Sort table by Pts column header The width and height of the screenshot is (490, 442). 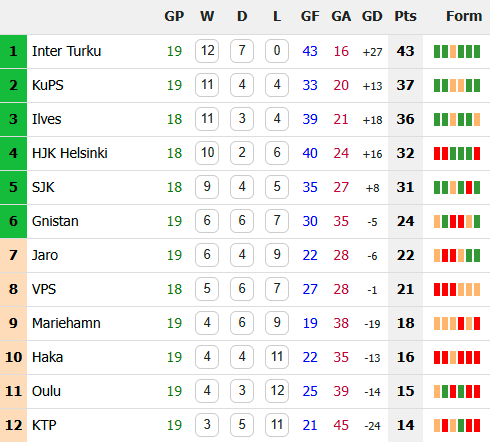(405, 16)
